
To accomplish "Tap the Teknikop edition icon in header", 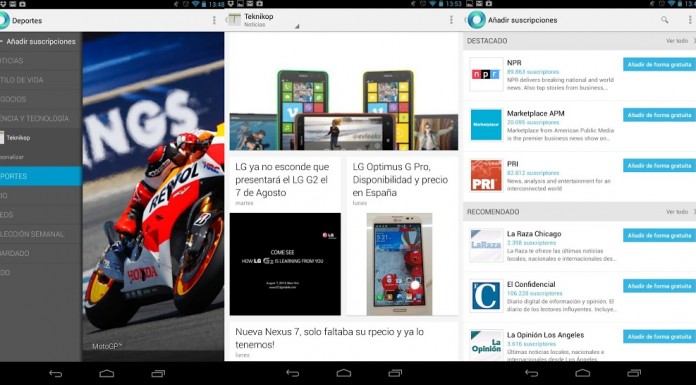I will tap(234, 20).
